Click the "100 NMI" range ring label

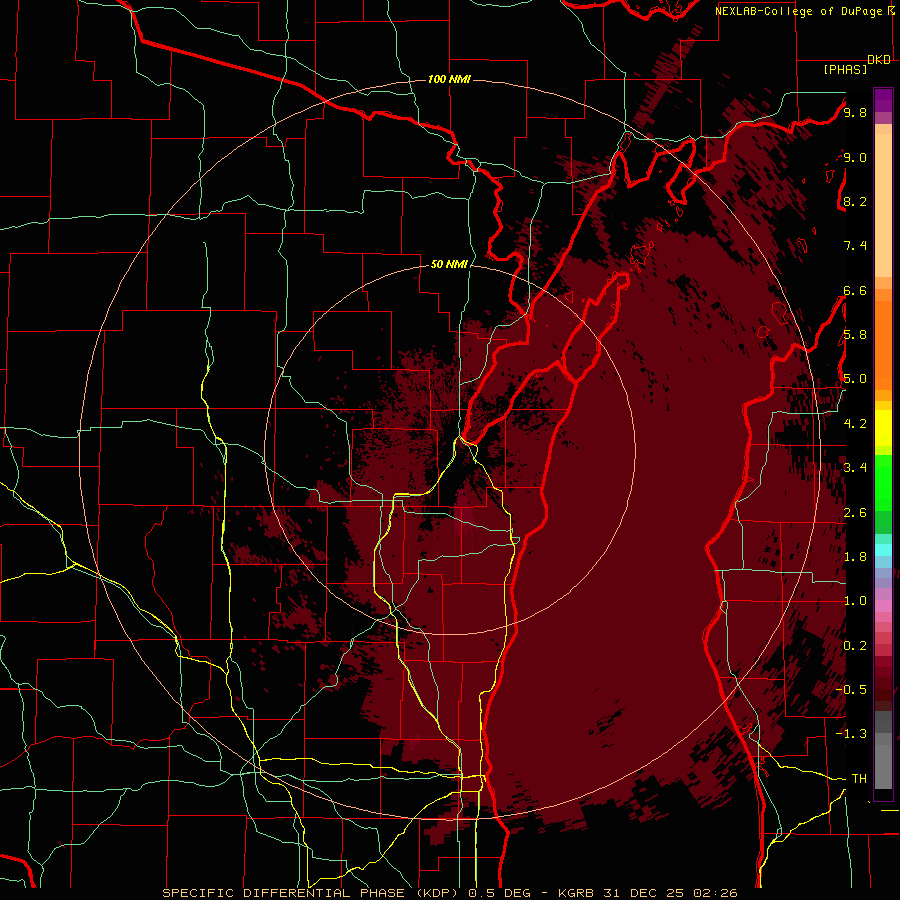point(449,79)
